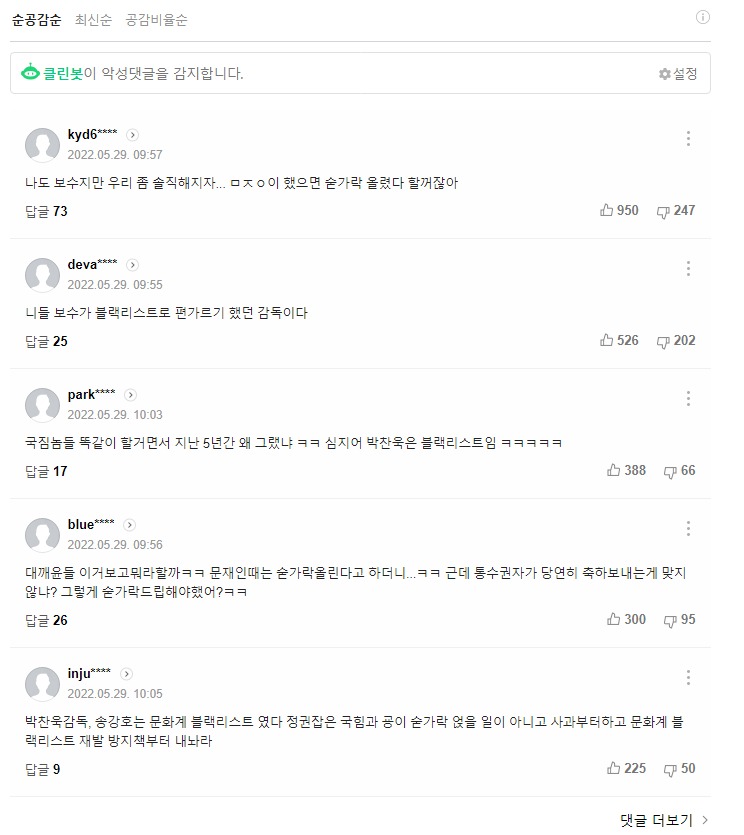Screen dimensions: 744x835
Task: Expand the arrow next to the inju**** username
Action: (127, 674)
